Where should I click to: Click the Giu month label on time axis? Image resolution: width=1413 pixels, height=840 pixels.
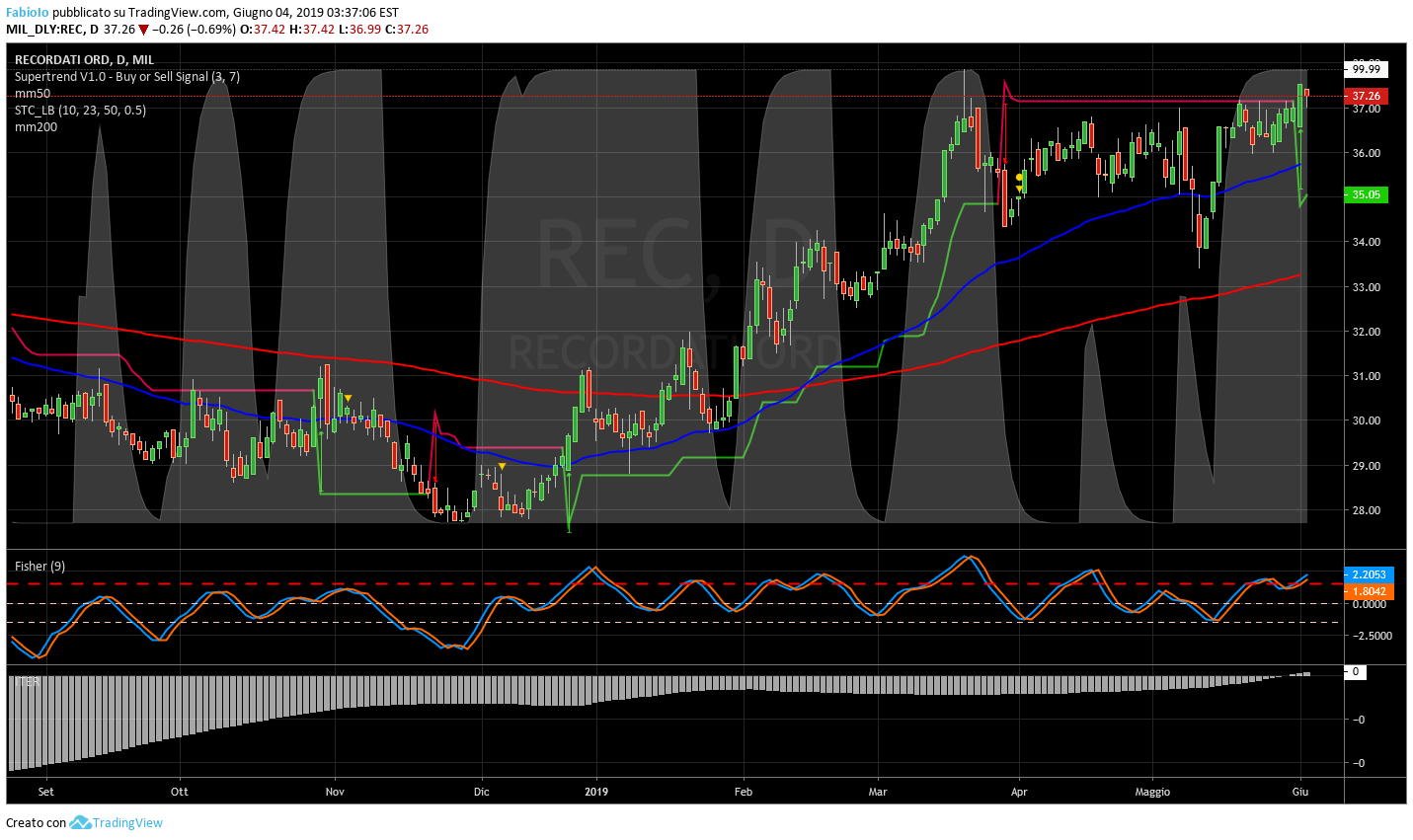pyautogui.click(x=1300, y=792)
